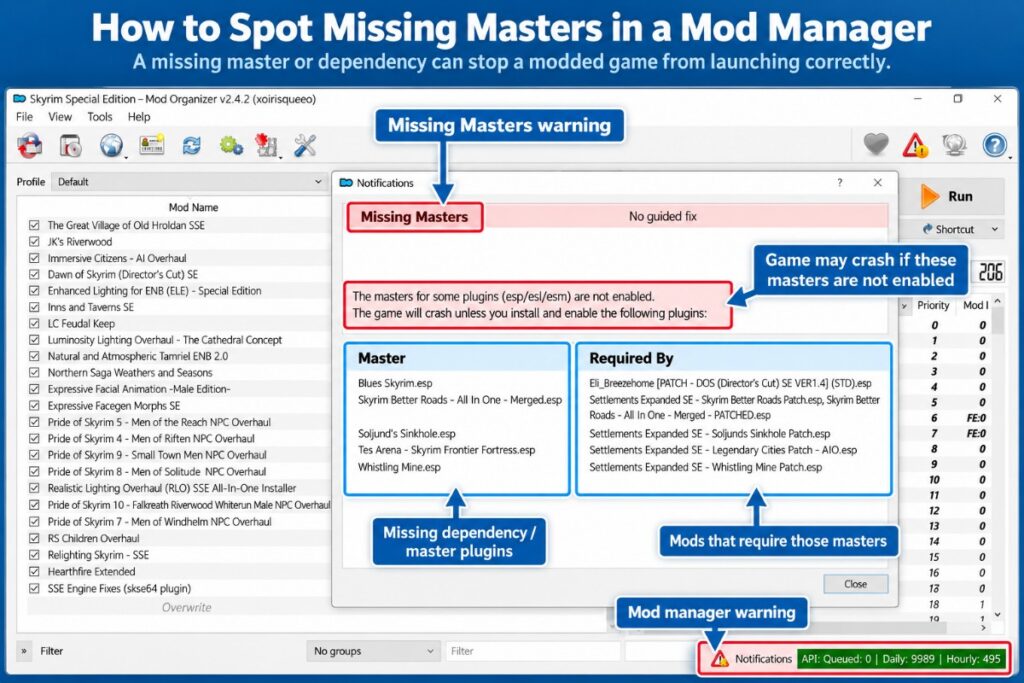Viewport: 1024px width, 683px height.
Task: Click the Mod Name column header
Action: 193,207
